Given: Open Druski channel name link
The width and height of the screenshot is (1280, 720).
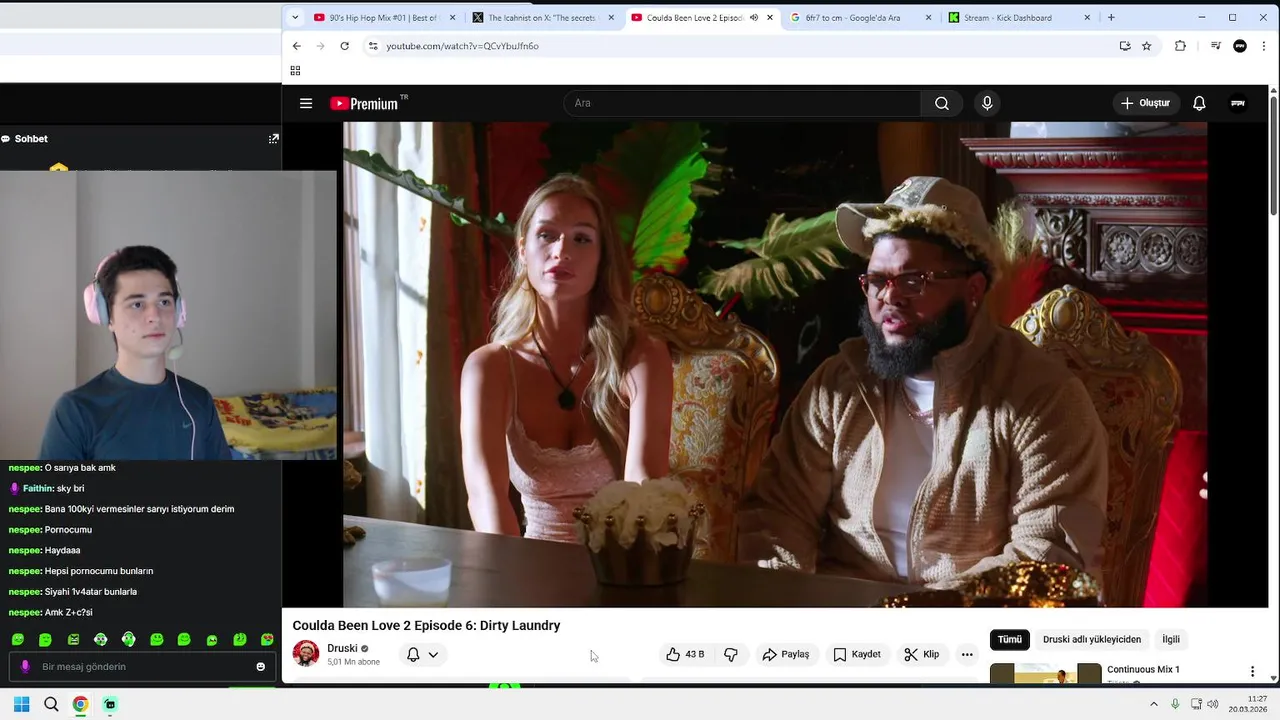Looking at the screenshot, I should (x=342, y=648).
